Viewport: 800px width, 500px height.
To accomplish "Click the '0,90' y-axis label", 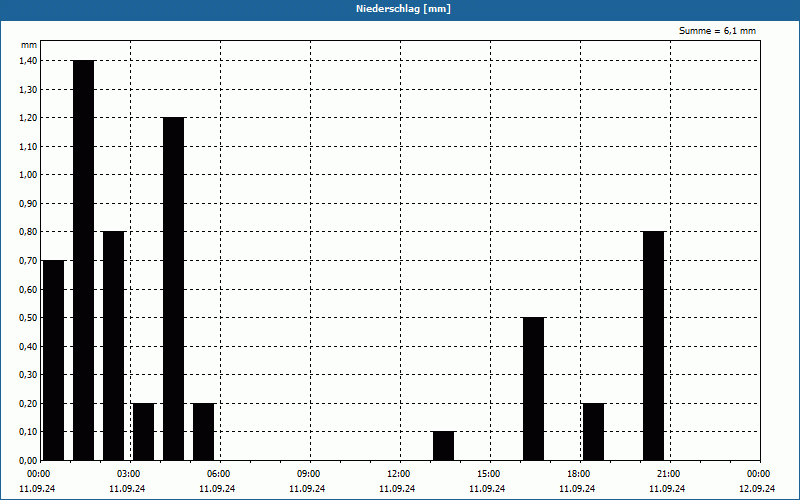I will click(x=28, y=204).
